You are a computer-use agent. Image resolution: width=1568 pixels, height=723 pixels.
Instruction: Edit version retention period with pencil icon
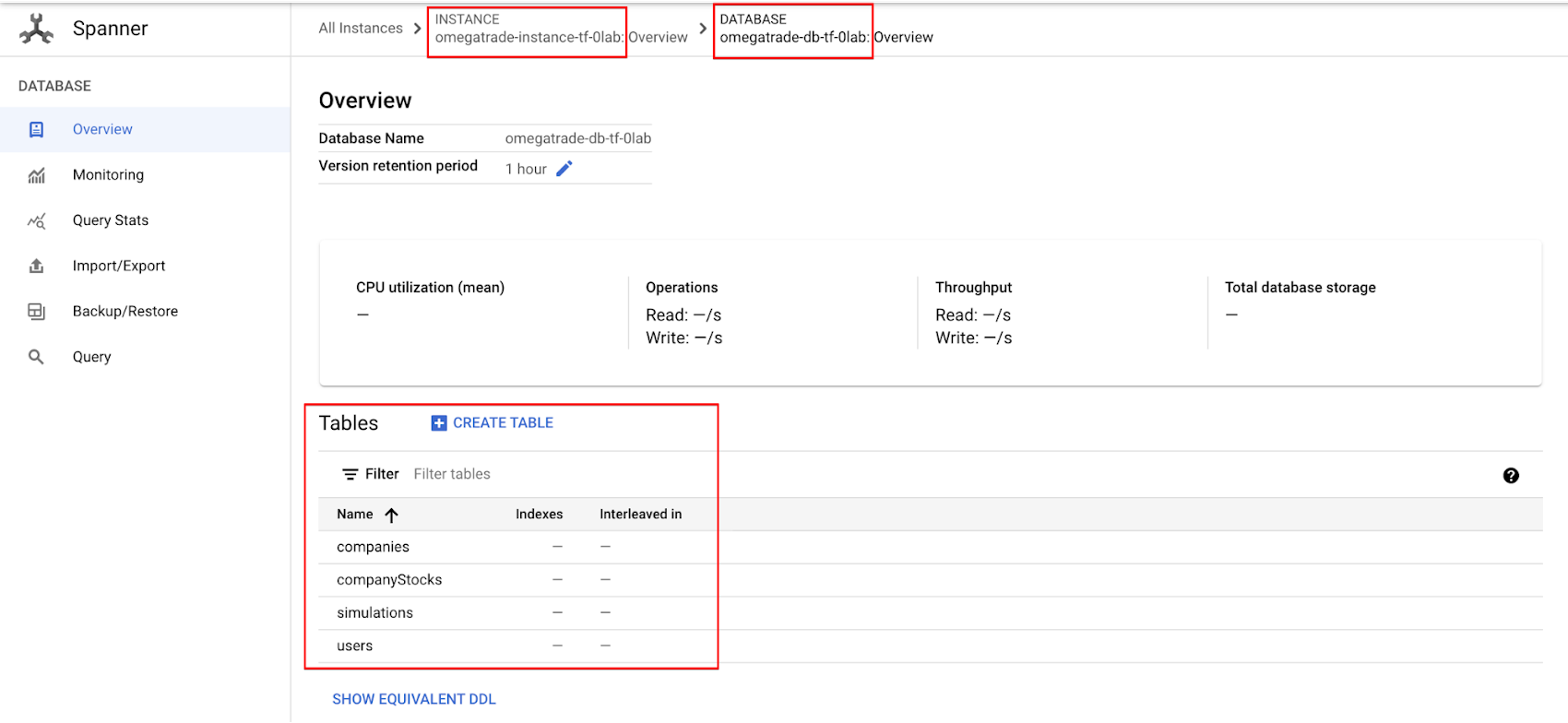coord(564,168)
